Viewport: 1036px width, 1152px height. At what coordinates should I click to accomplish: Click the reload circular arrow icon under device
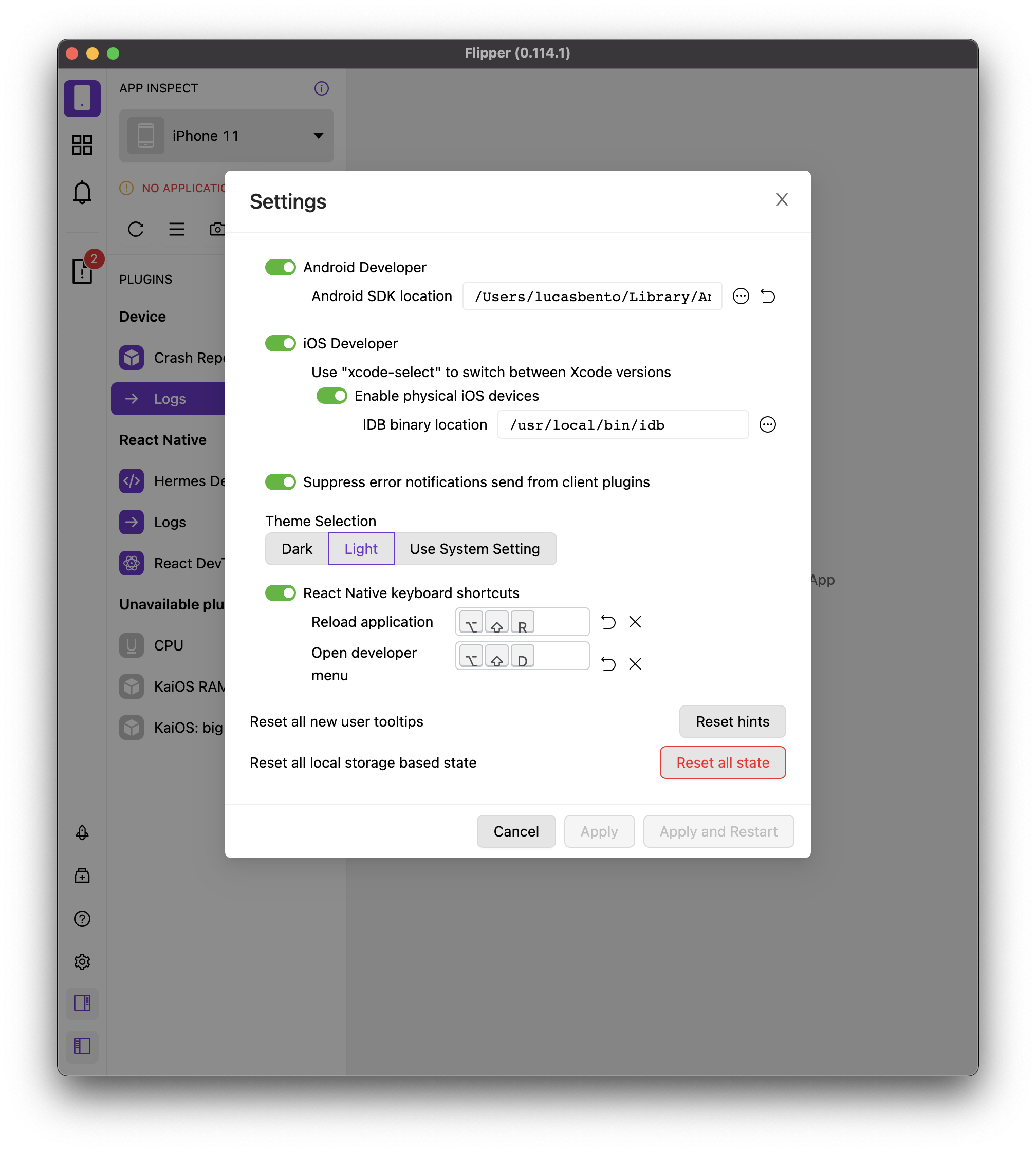click(x=136, y=229)
